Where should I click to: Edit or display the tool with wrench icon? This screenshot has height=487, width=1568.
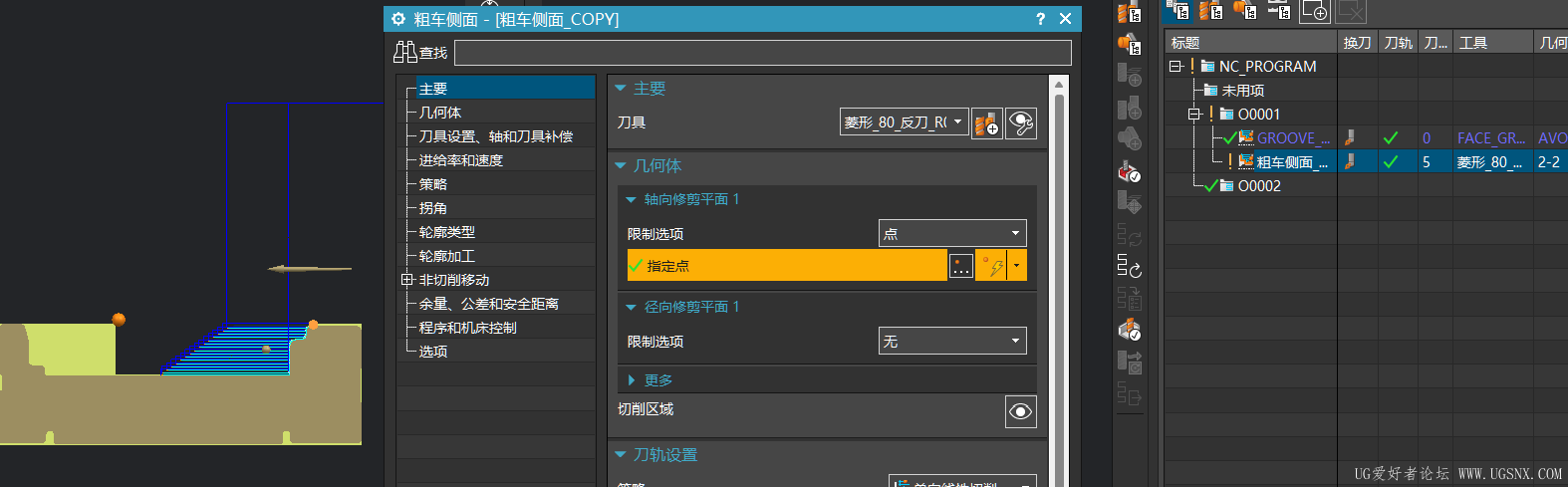[1021, 123]
